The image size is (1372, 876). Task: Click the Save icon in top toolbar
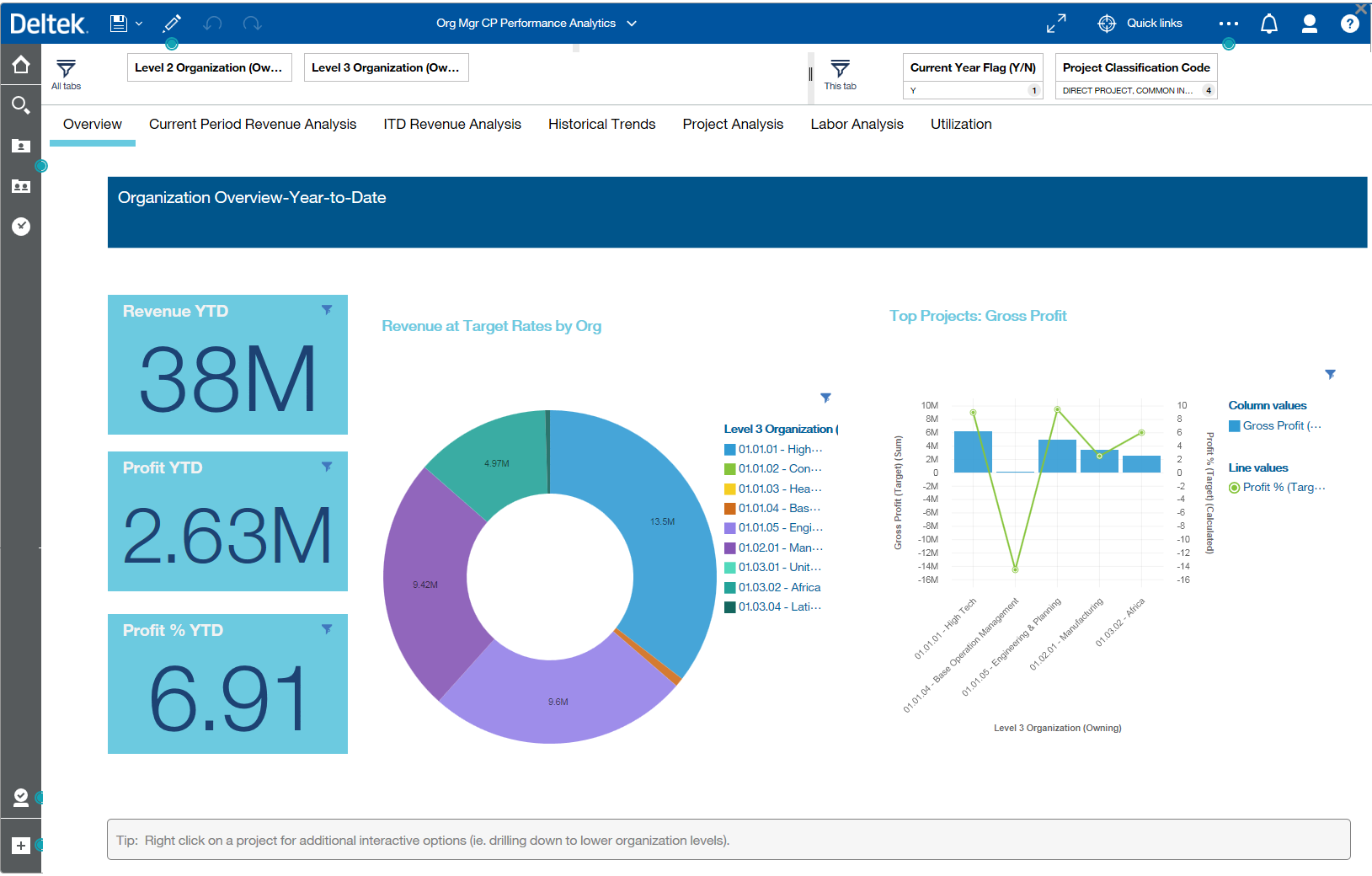point(119,24)
